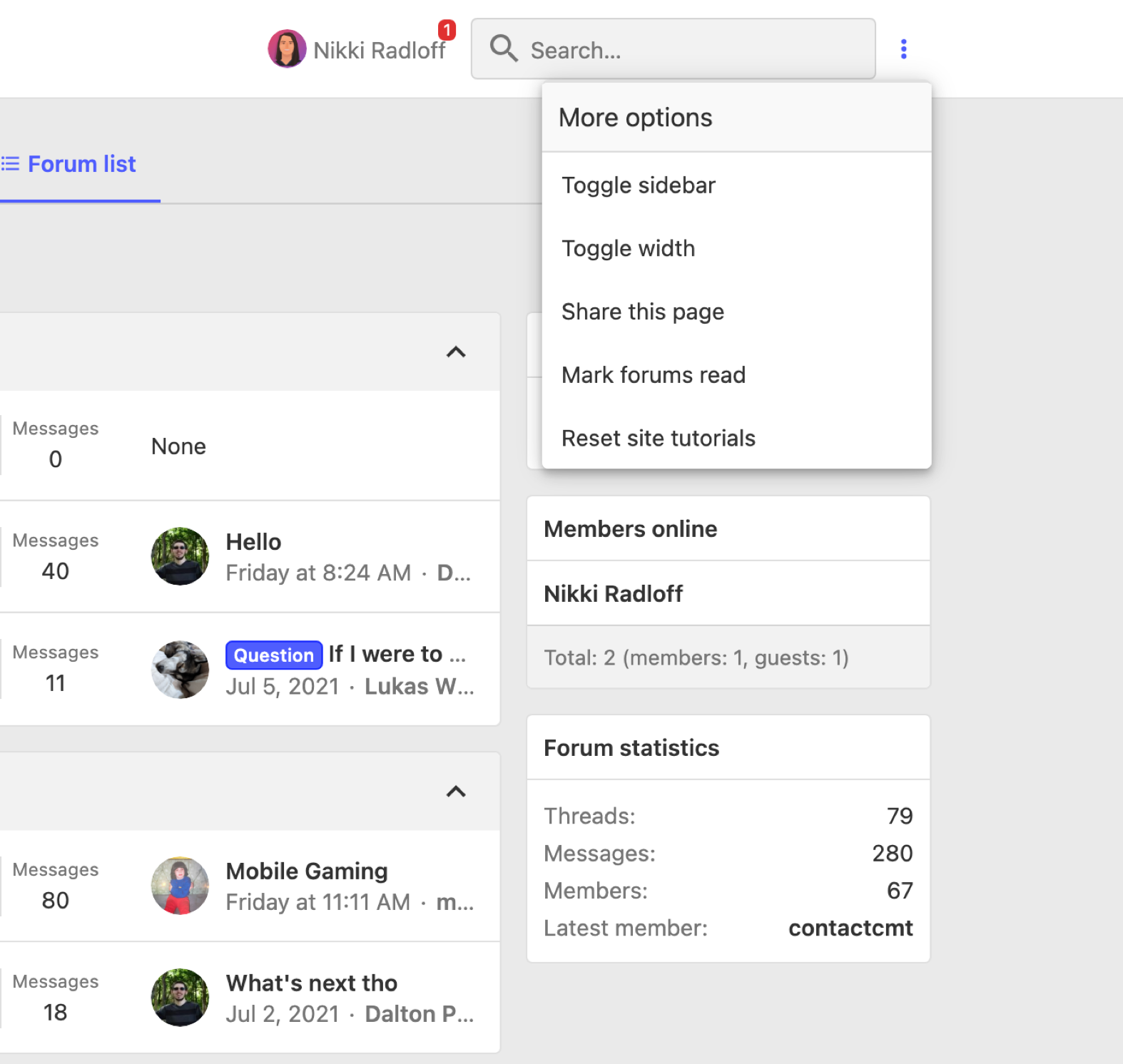Choose Share this page option

[x=642, y=312]
